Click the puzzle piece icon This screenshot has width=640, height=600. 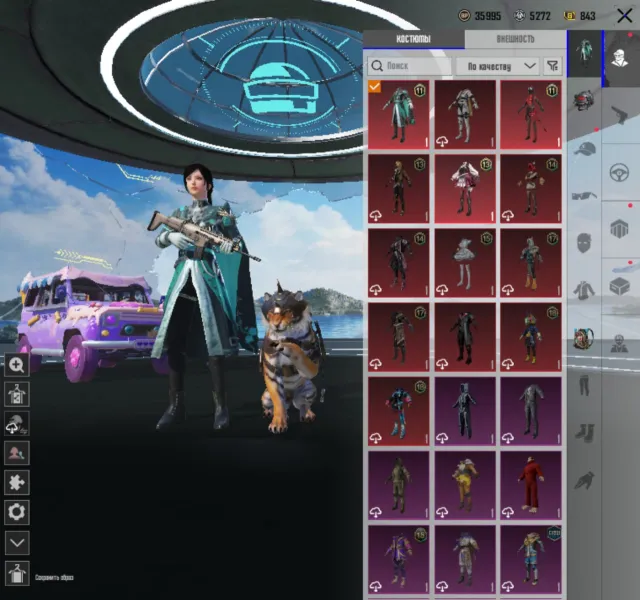pyautogui.click(x=17, y=482)
